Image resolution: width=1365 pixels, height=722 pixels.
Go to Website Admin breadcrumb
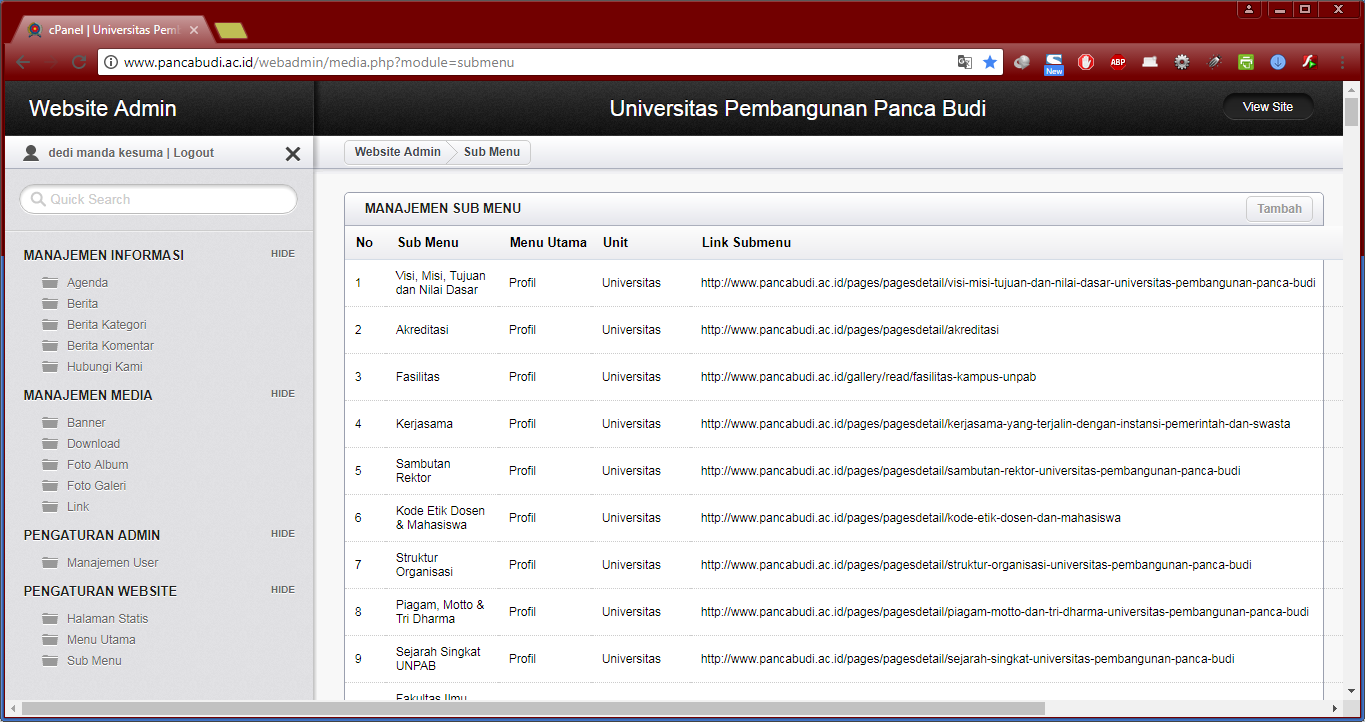tap(397, 152)
